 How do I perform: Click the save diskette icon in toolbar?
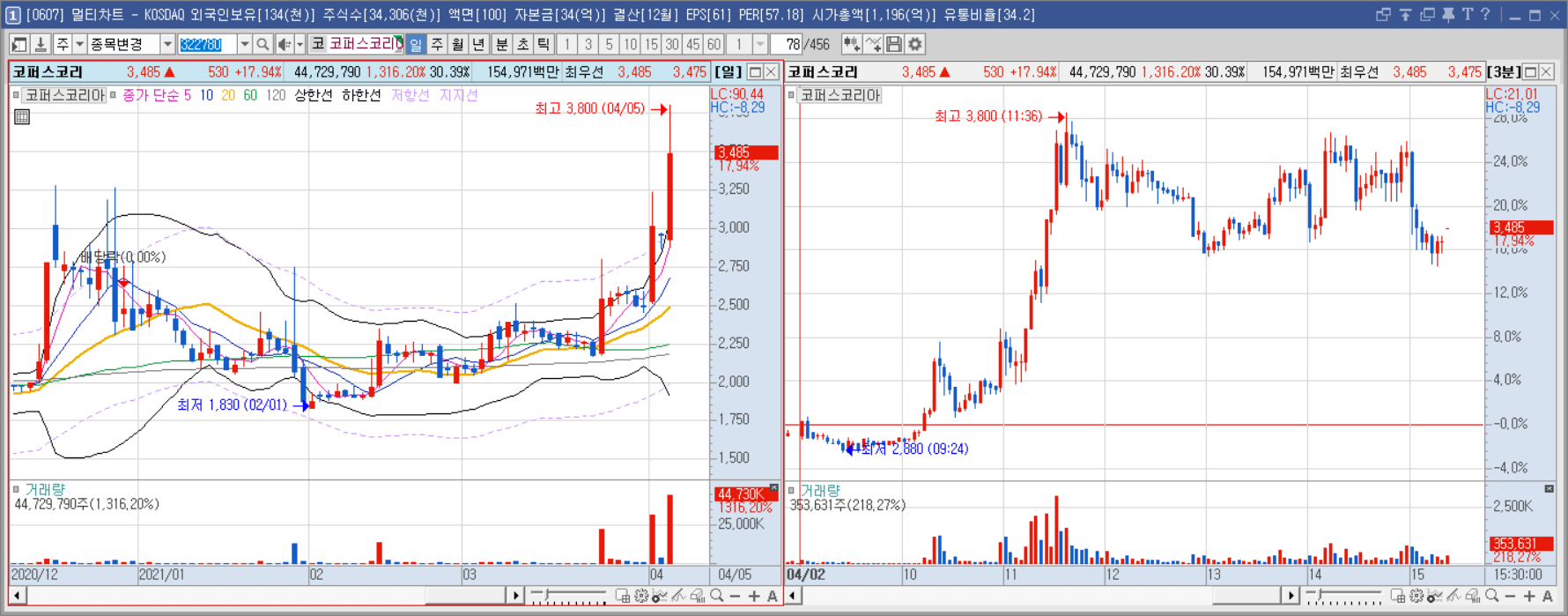click(894, 44)
